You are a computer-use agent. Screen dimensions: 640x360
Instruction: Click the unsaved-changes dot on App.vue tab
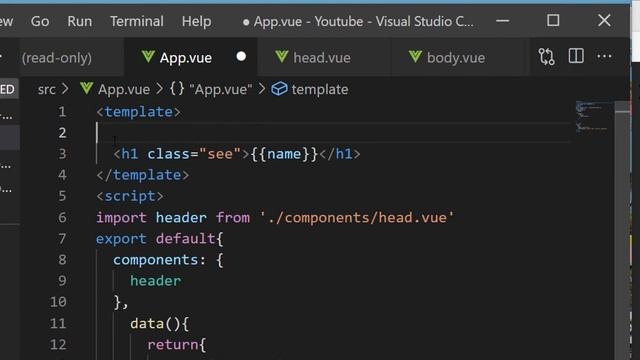click(x=241, y=56)
